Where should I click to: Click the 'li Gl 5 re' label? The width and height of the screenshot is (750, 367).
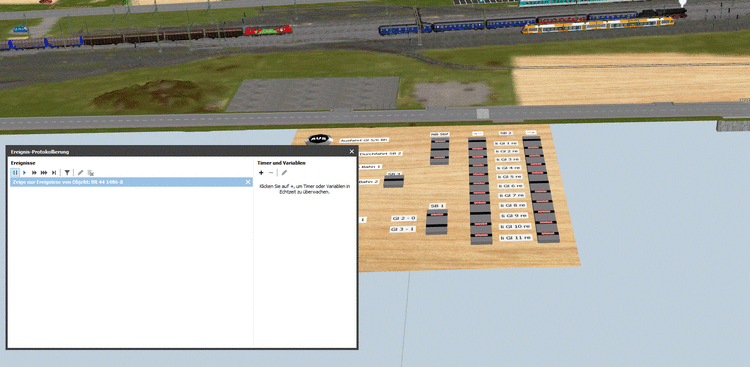(509, 177)
